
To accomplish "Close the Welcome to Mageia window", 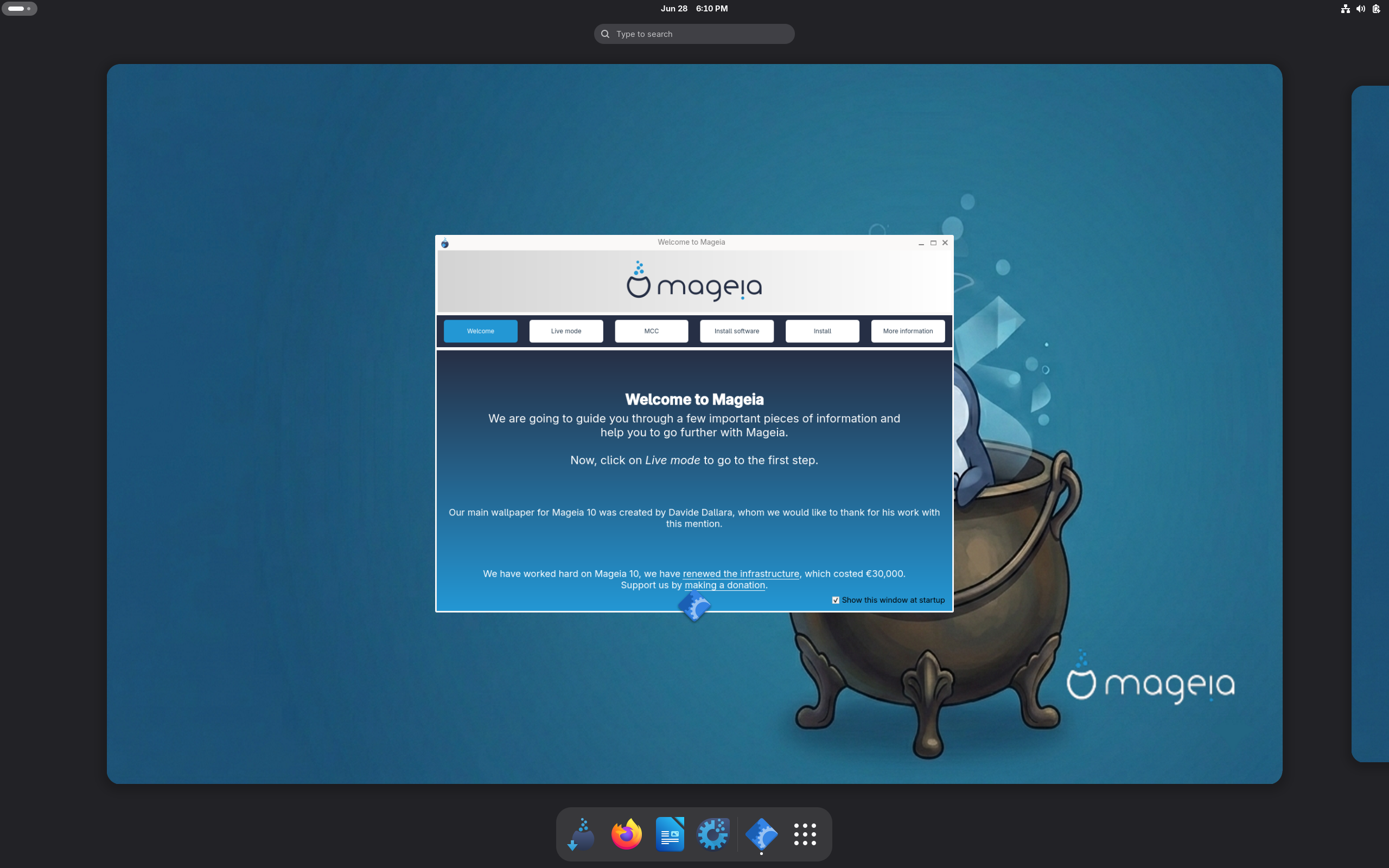I will pyautogui.click(x=945, y=243).
